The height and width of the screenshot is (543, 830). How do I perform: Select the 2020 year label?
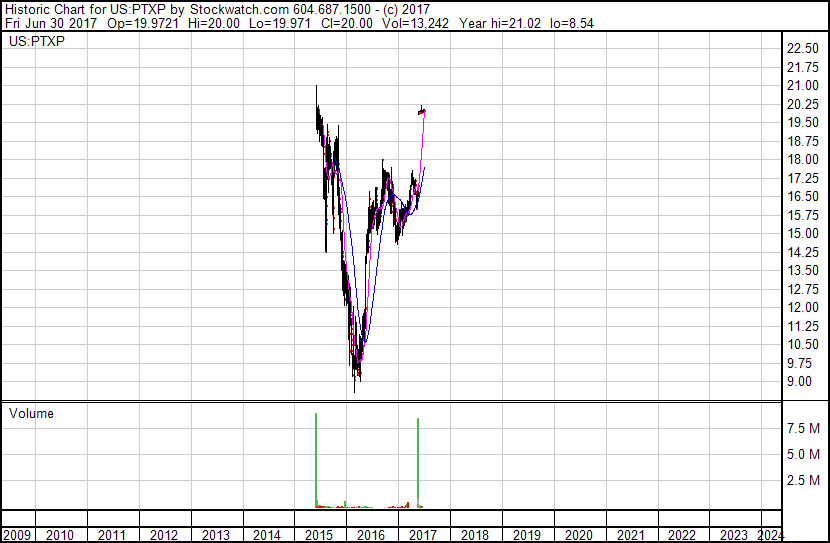click(x=579, y=535)
